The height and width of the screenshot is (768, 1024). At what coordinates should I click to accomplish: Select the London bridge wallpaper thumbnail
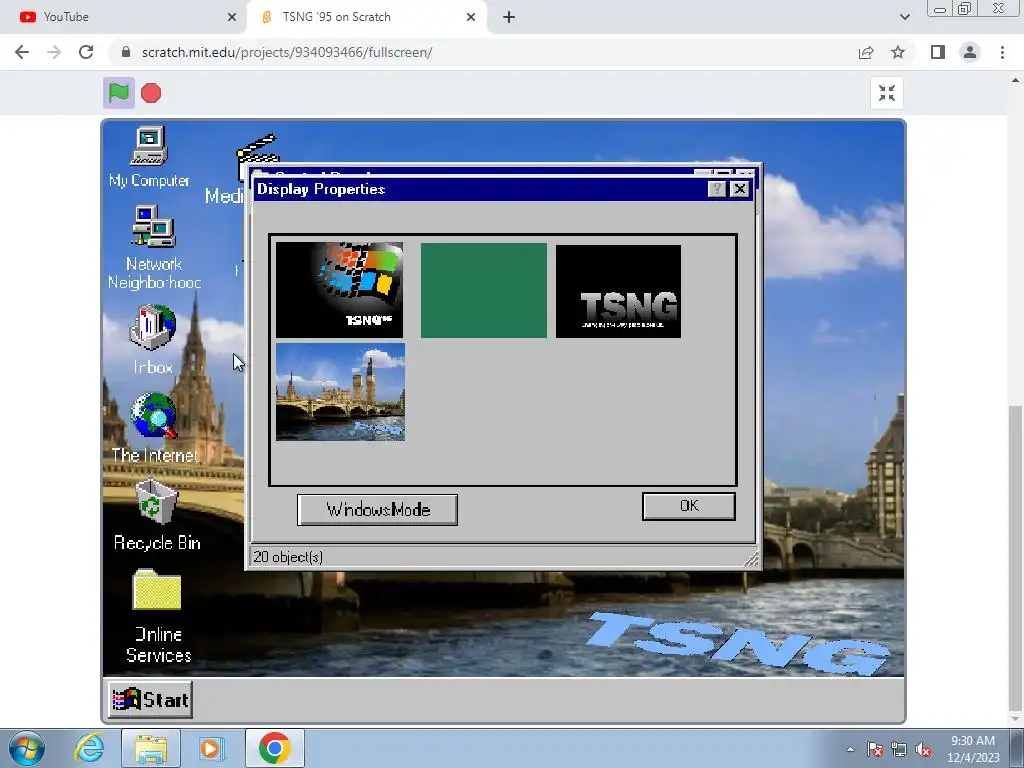coord(340,392)
